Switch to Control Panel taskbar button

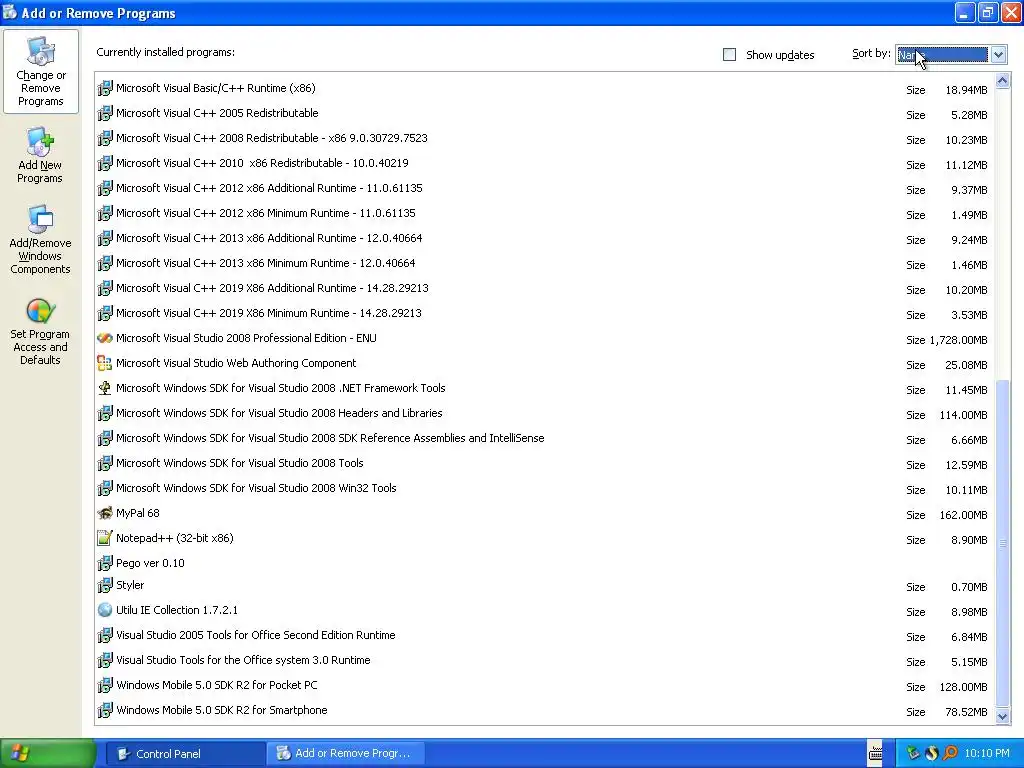pos(185,754)
